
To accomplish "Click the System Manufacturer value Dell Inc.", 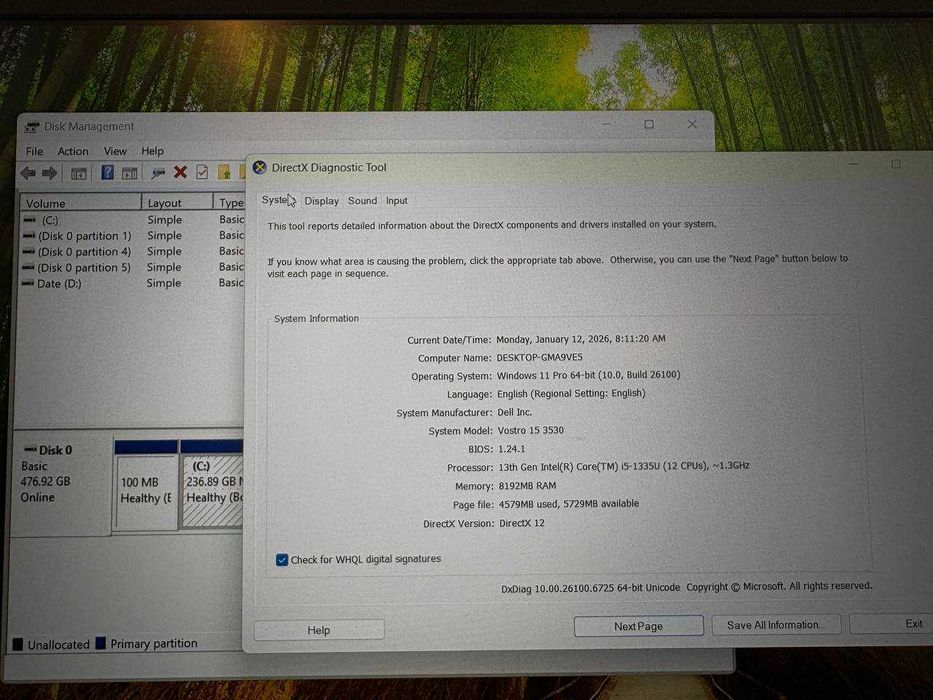I will (515, 412).
